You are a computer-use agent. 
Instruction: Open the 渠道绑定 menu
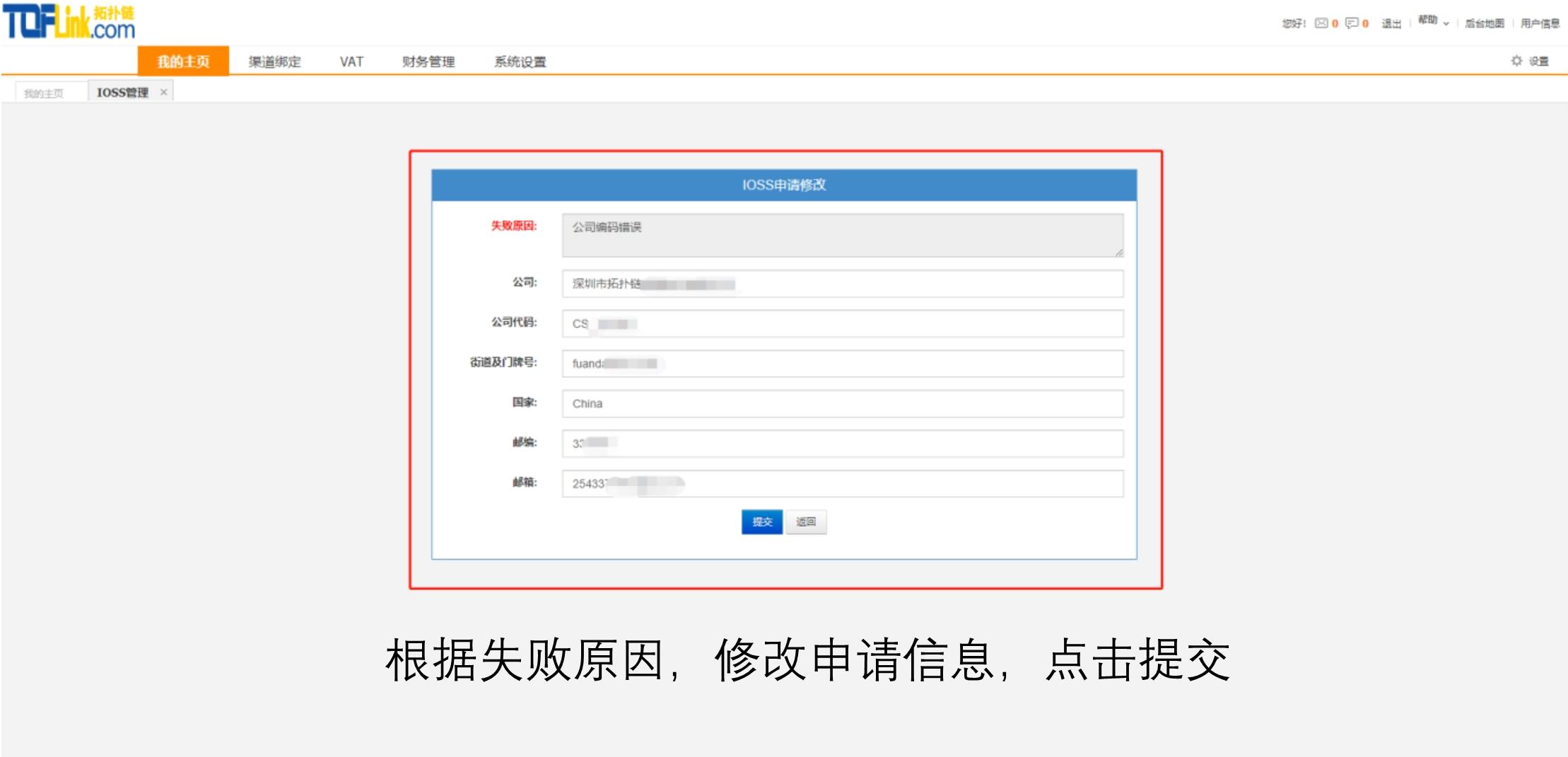pos(274,61)
